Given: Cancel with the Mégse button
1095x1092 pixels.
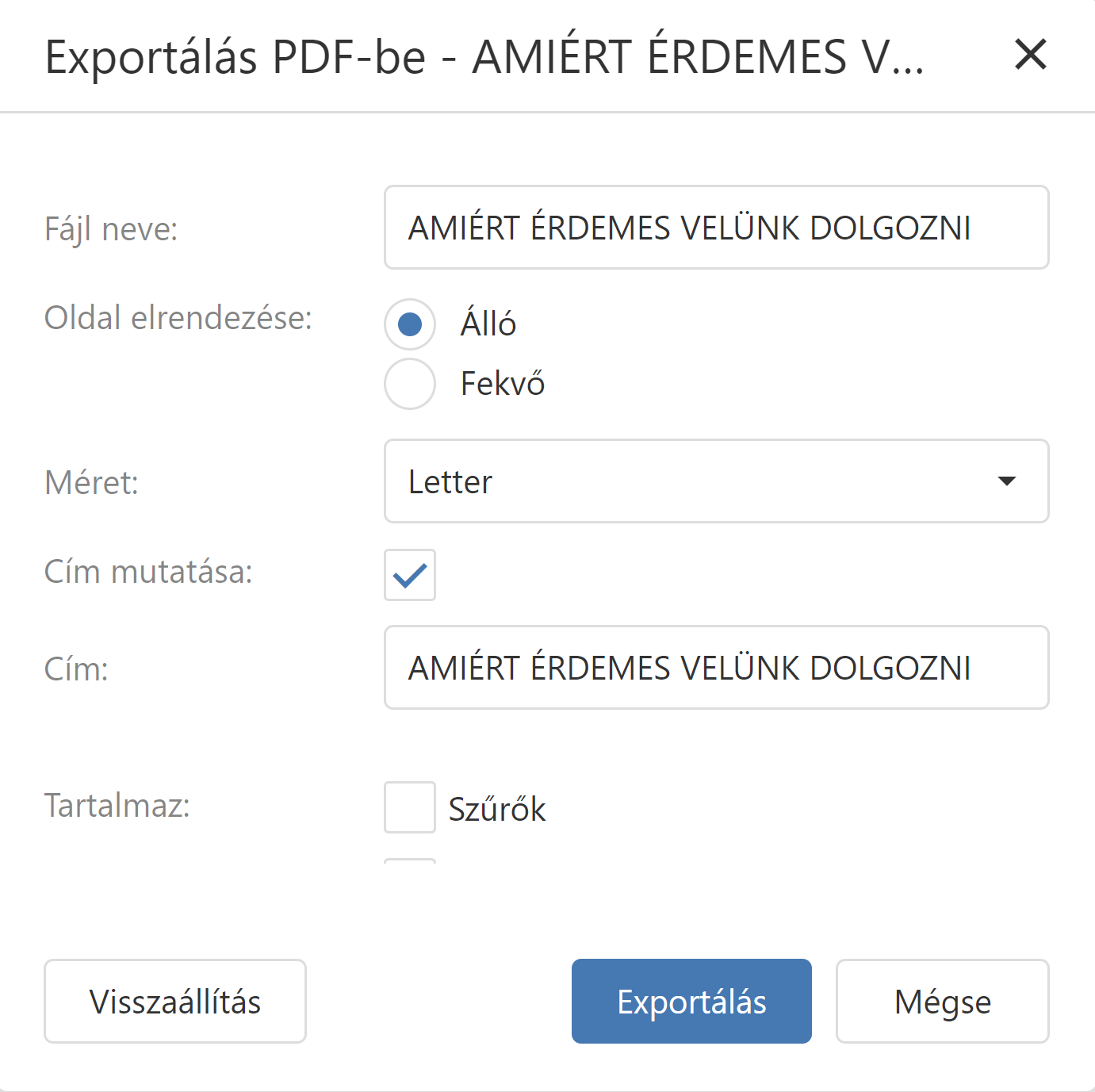Looking at the screenshot, I should click(x=942, y=1002).
